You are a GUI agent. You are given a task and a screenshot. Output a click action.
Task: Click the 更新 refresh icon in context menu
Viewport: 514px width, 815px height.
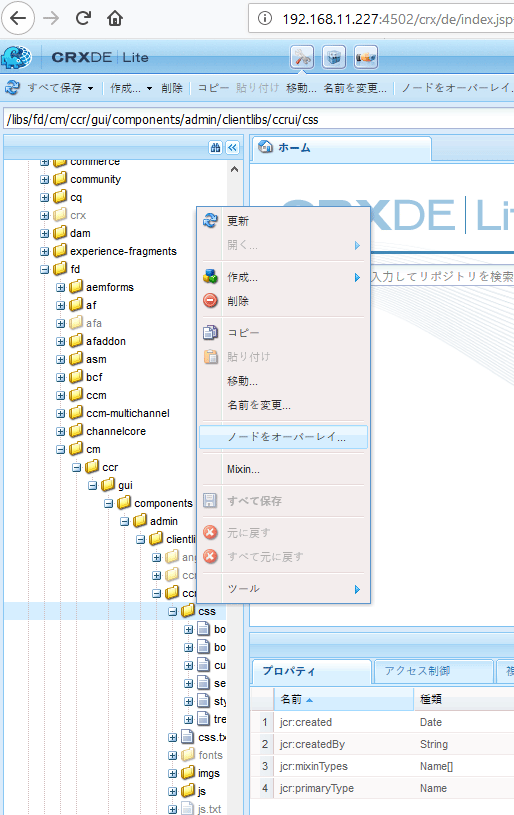tap(210, 220)
